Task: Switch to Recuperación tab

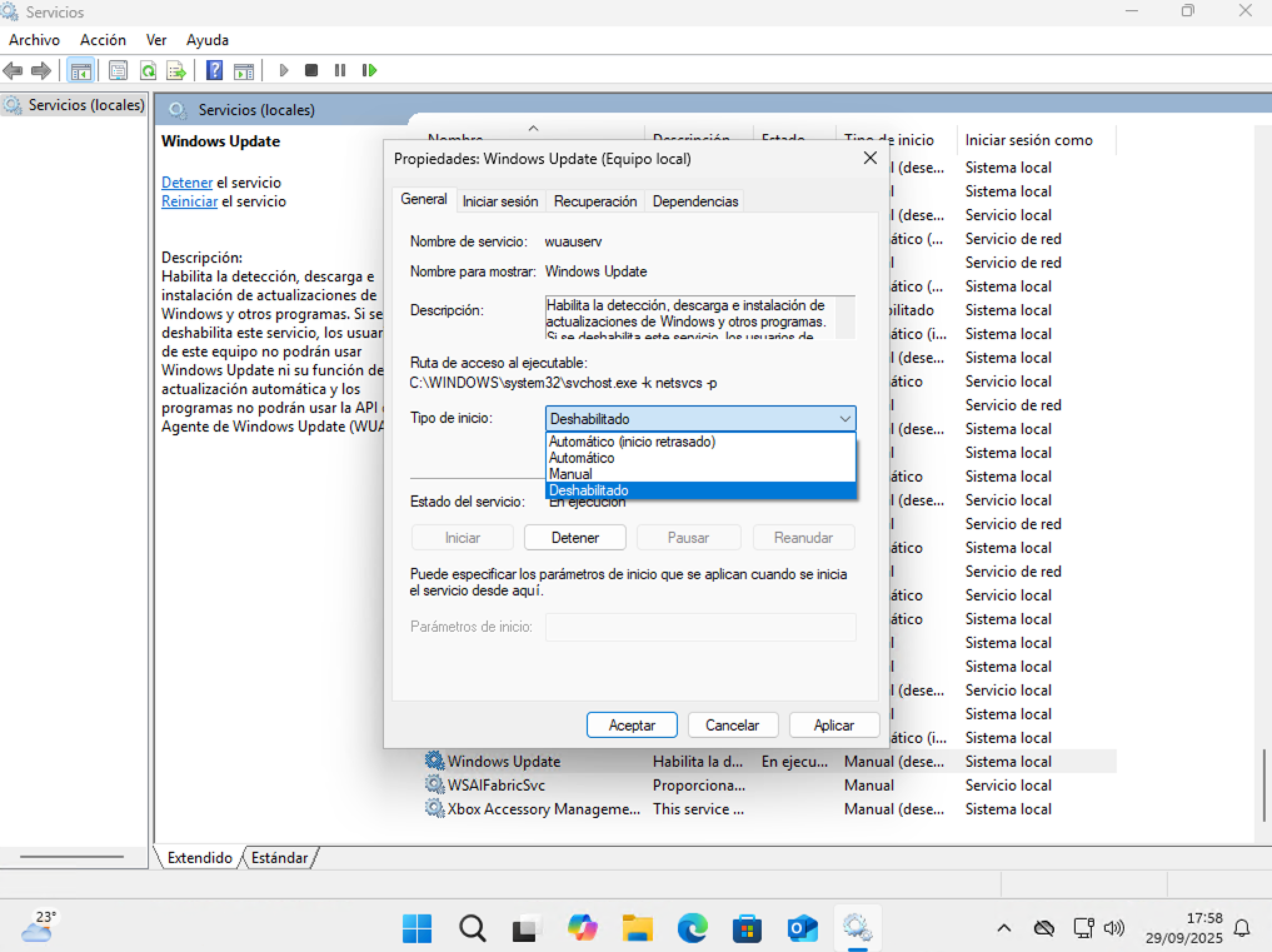Action: click(x=595, y=201)
